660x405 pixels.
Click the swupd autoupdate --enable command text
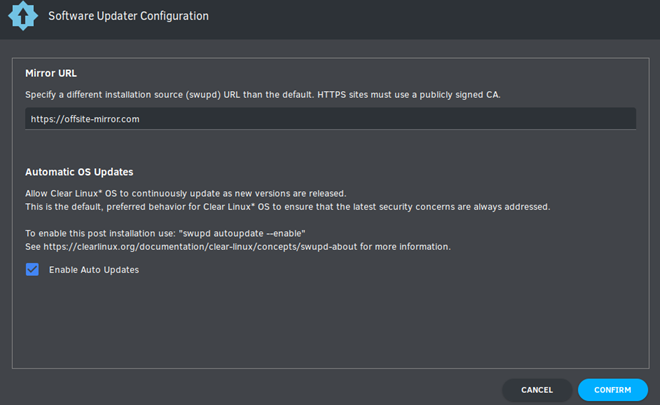(242, 233)
